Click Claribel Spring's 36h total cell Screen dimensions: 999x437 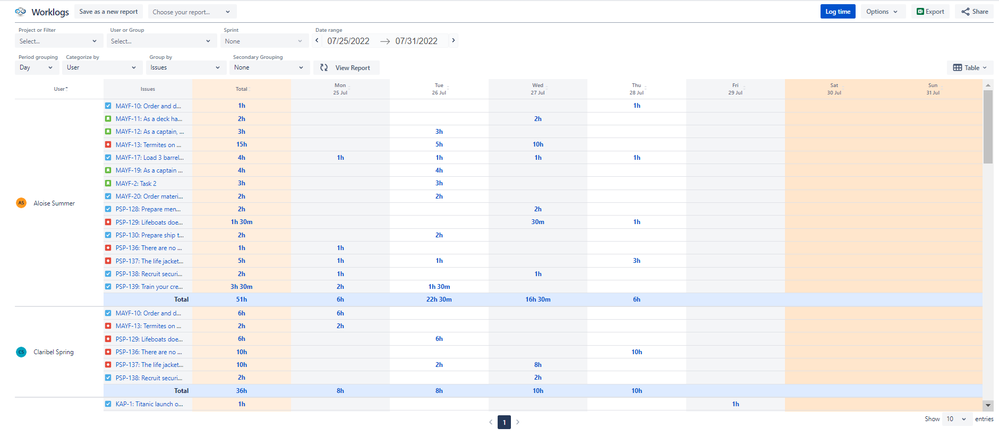point(242,390)
